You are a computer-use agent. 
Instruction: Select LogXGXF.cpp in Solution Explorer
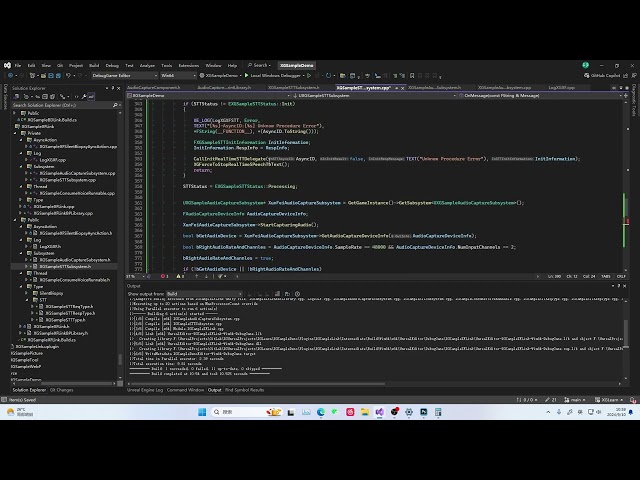tap(53, 160)
